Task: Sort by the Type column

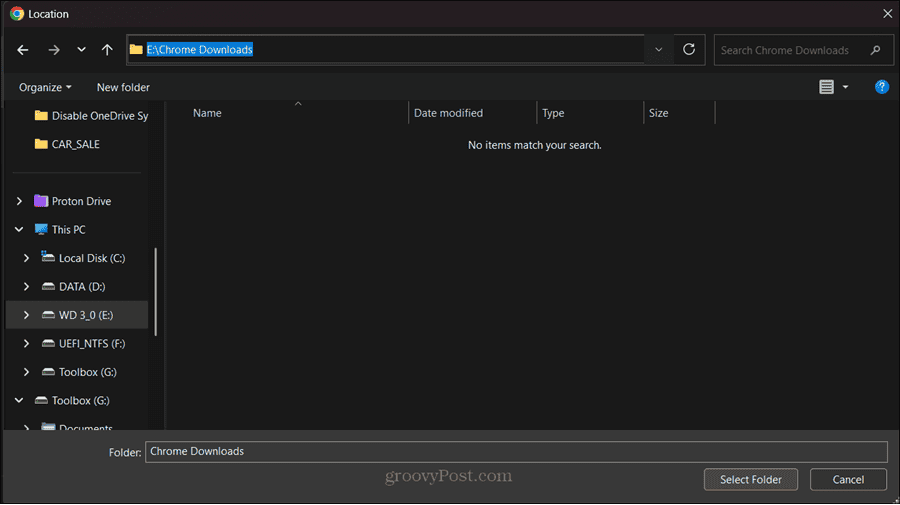Action: pos(553,113)
